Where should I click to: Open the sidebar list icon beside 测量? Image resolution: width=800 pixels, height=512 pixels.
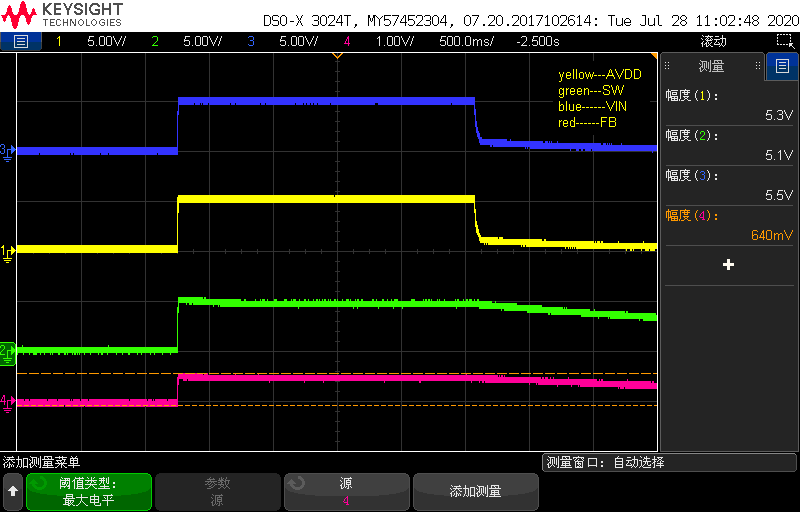(x=782, y=66)
